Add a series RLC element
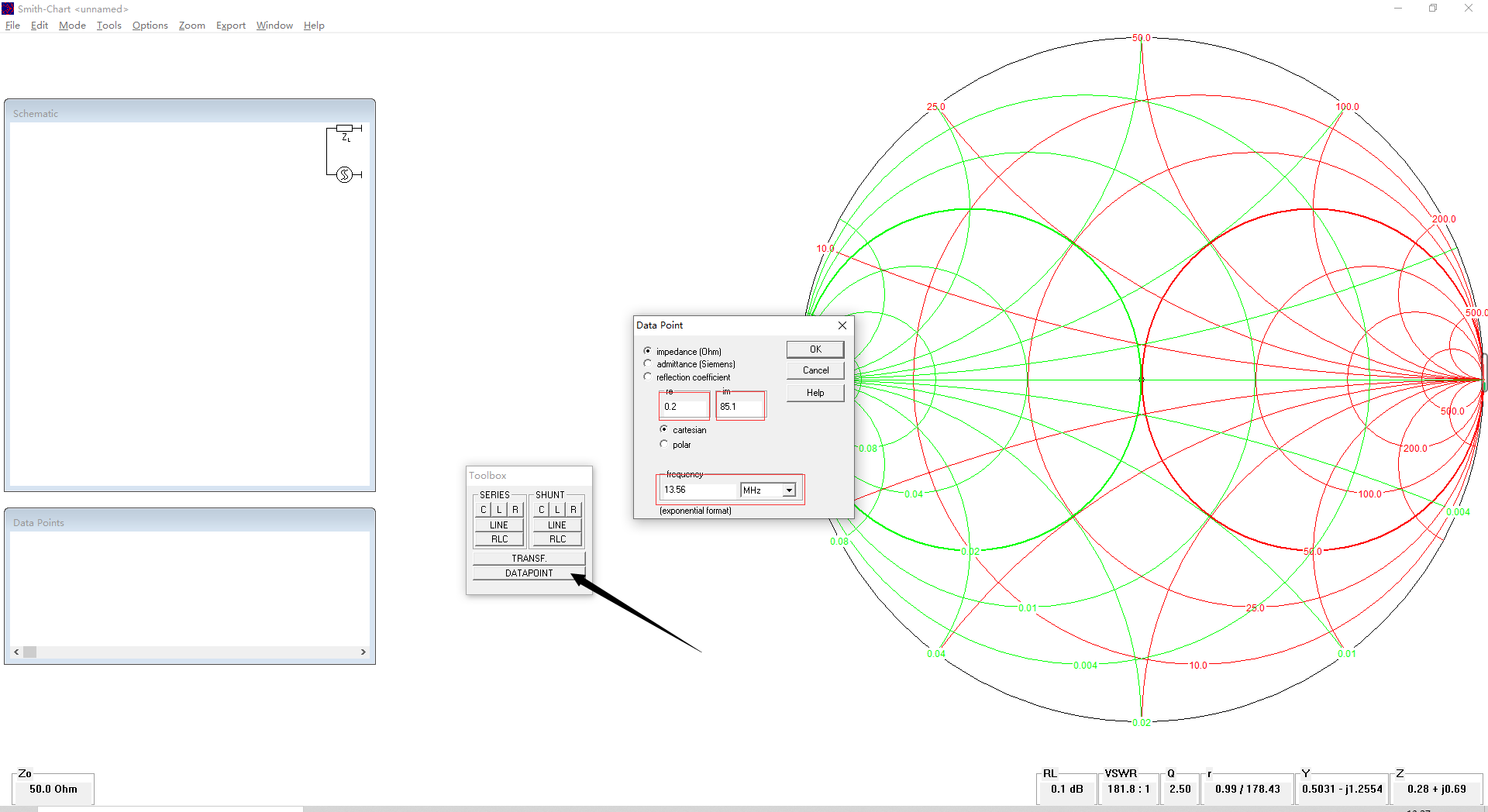The width and height of the screenshot is (1488, 812). pyautogui.click(x=499, y=539)
